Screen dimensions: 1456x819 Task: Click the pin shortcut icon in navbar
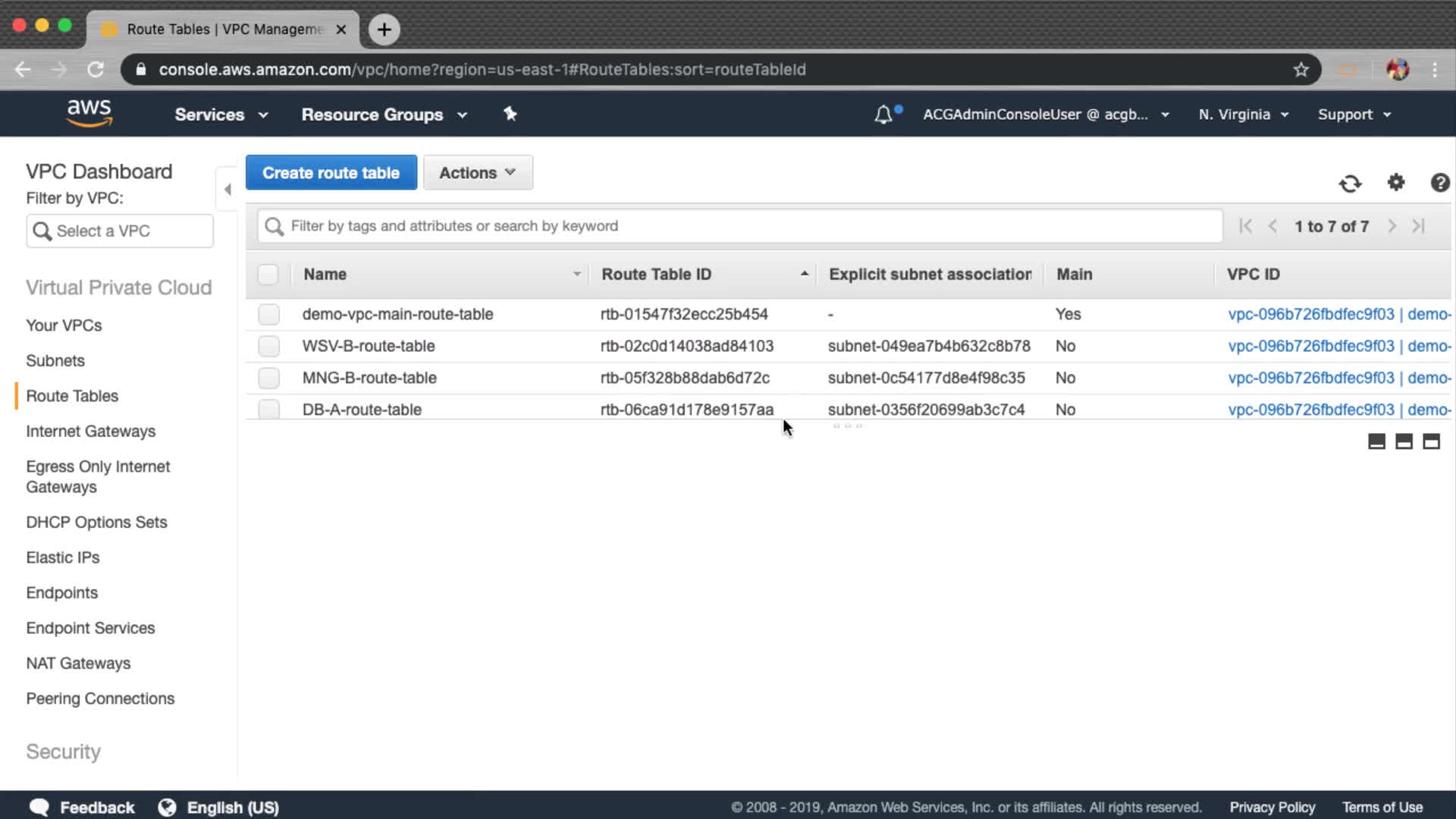pos(510,114)
